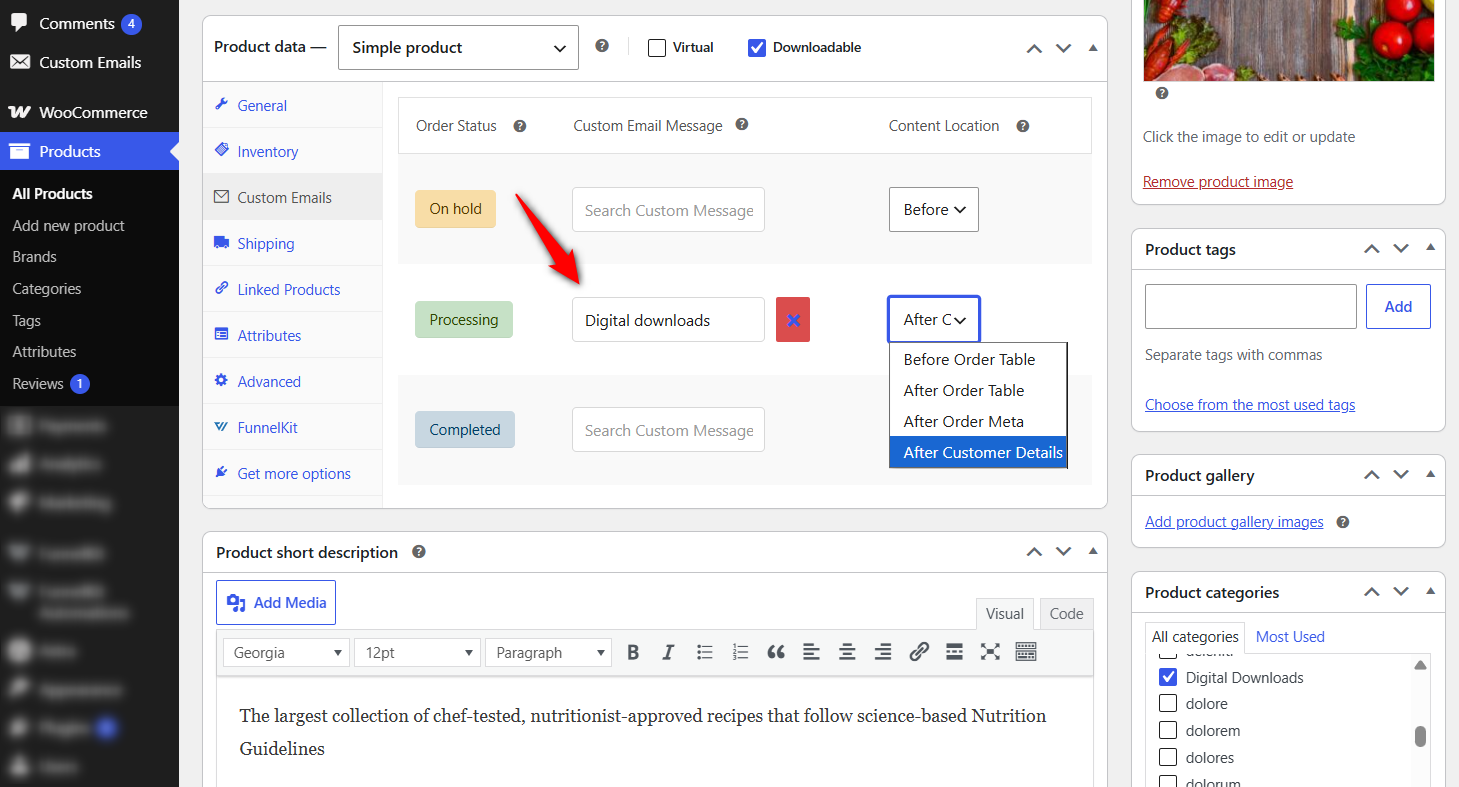Align text center in editor
Image resolution: width=1459 pixels, height=787 pixels.
click(x=847, y=652)
